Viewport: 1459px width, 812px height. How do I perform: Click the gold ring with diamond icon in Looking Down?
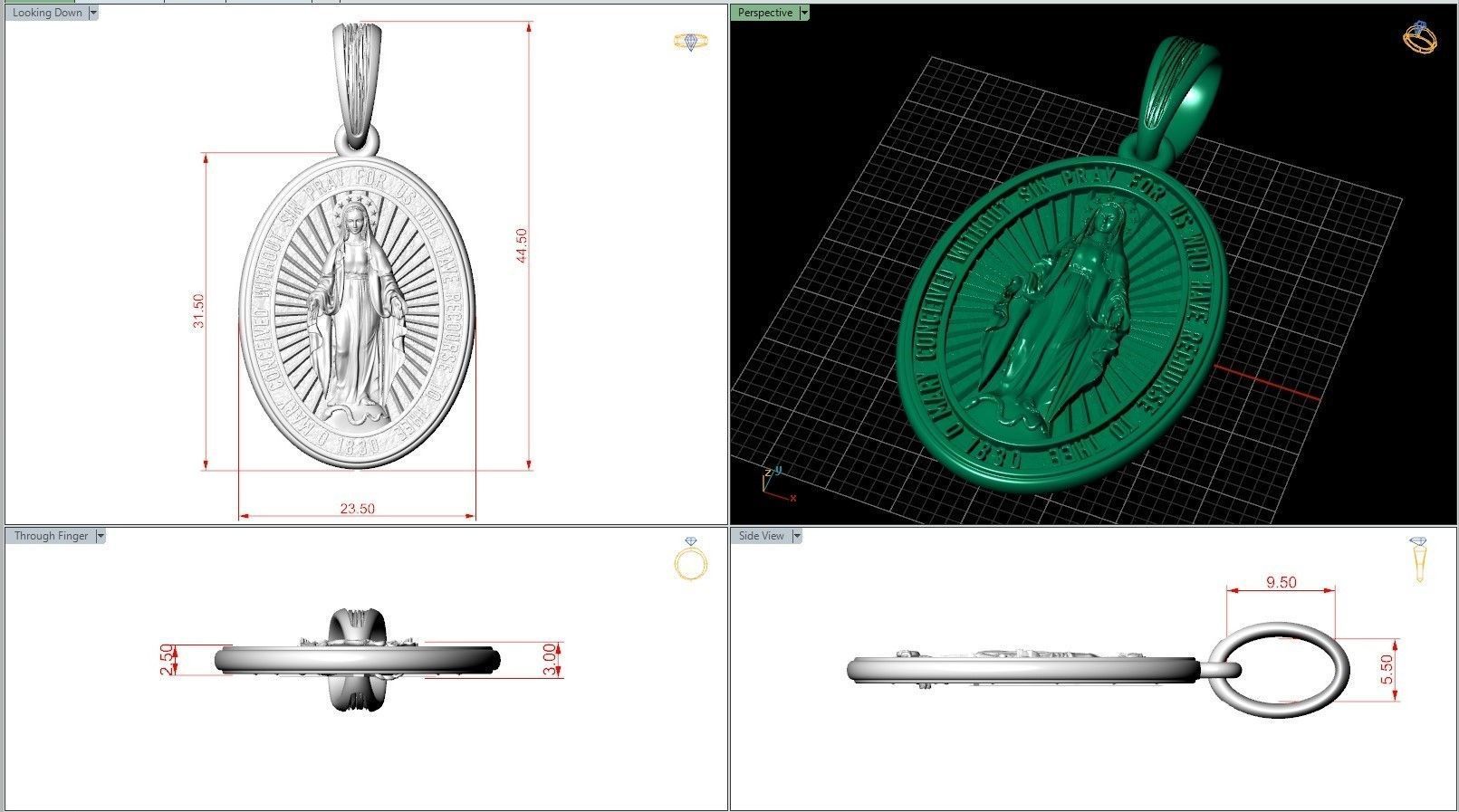pyautogui.click(x=691, y=42)
